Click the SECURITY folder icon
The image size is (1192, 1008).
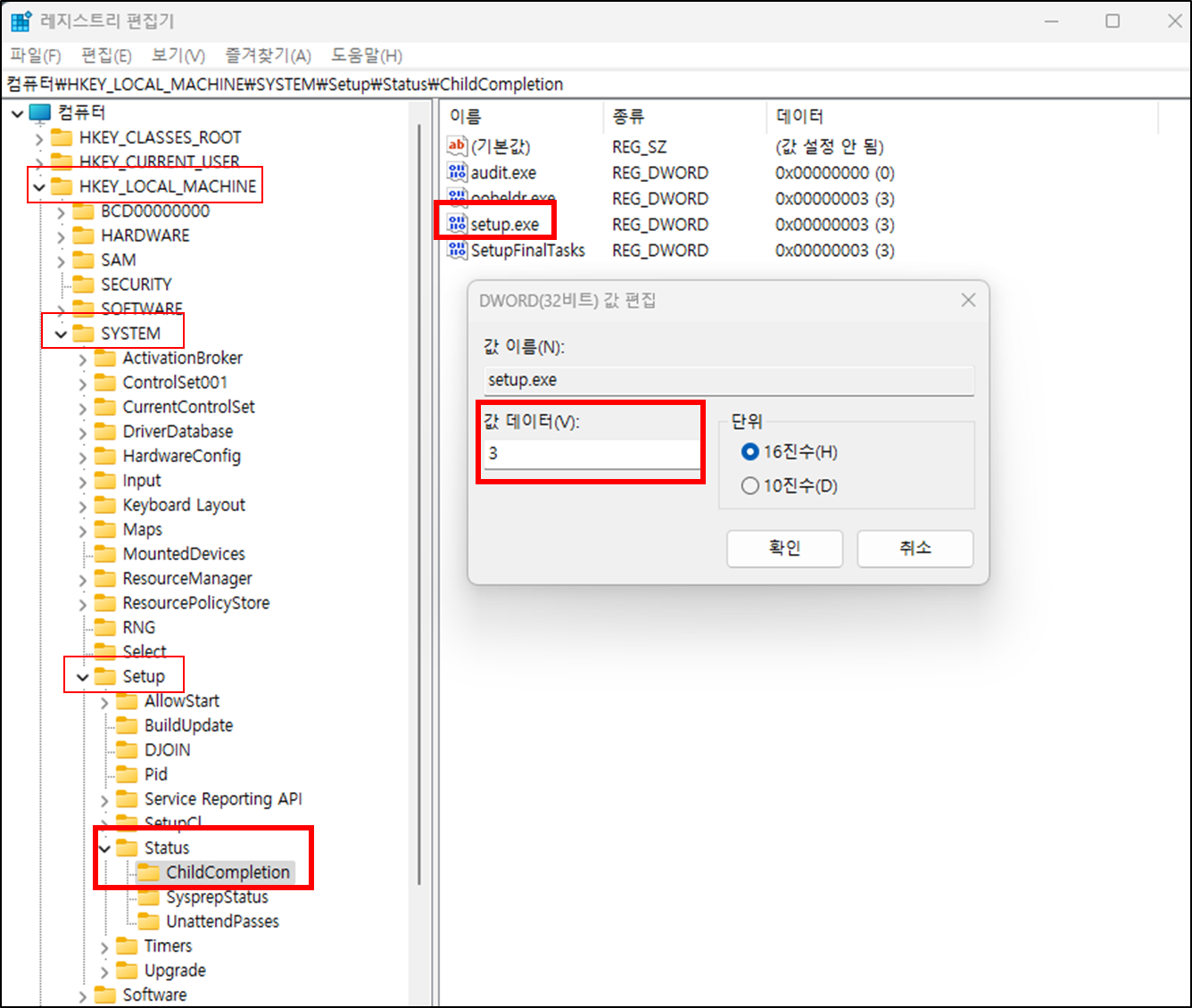pos(83,285)
